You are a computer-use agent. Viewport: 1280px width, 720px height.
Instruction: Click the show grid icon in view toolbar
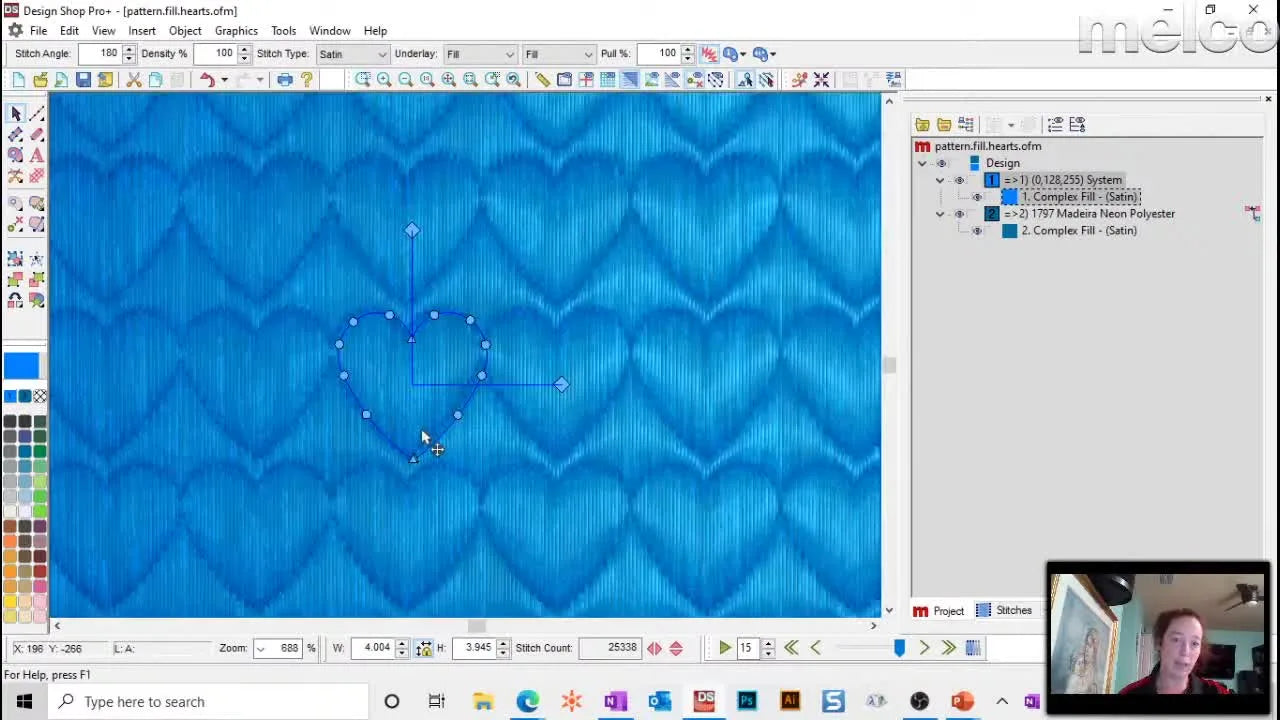tap(608, 80)
